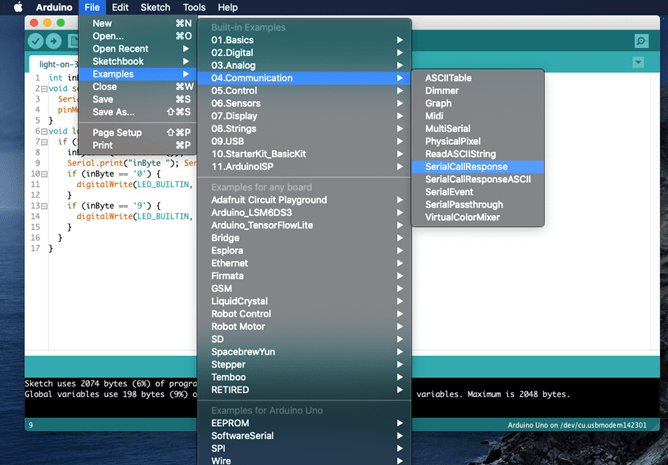Open the PhysicalPixel example
This screenshot has width=668, height=465.
tap(478, 141)
